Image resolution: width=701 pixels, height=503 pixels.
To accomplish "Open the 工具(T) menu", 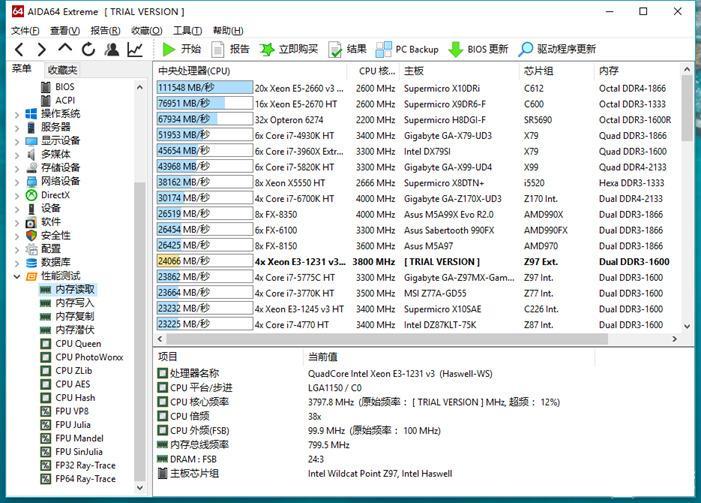I will coord(187,30).
